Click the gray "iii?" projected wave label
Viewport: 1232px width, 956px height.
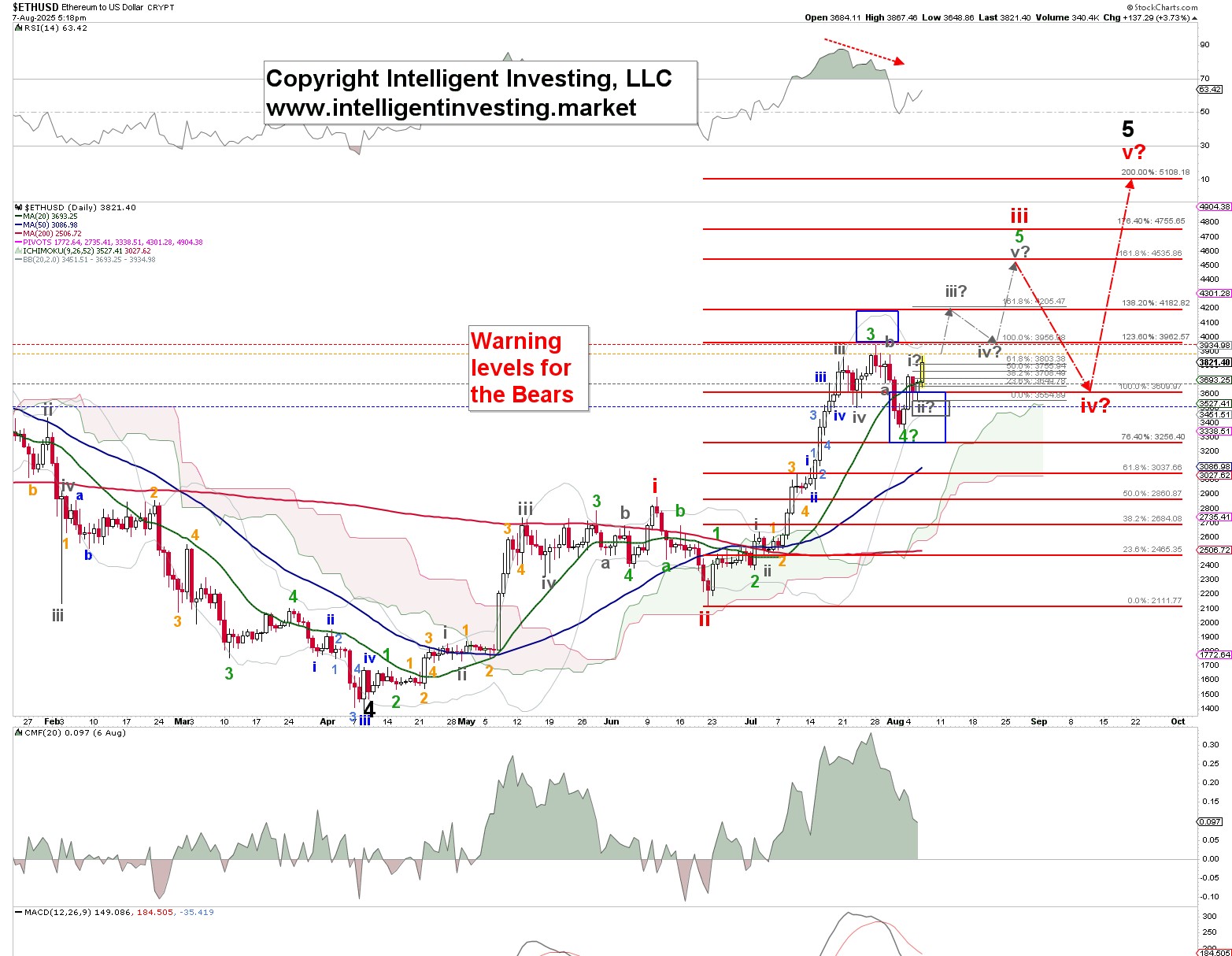(956, 292)
